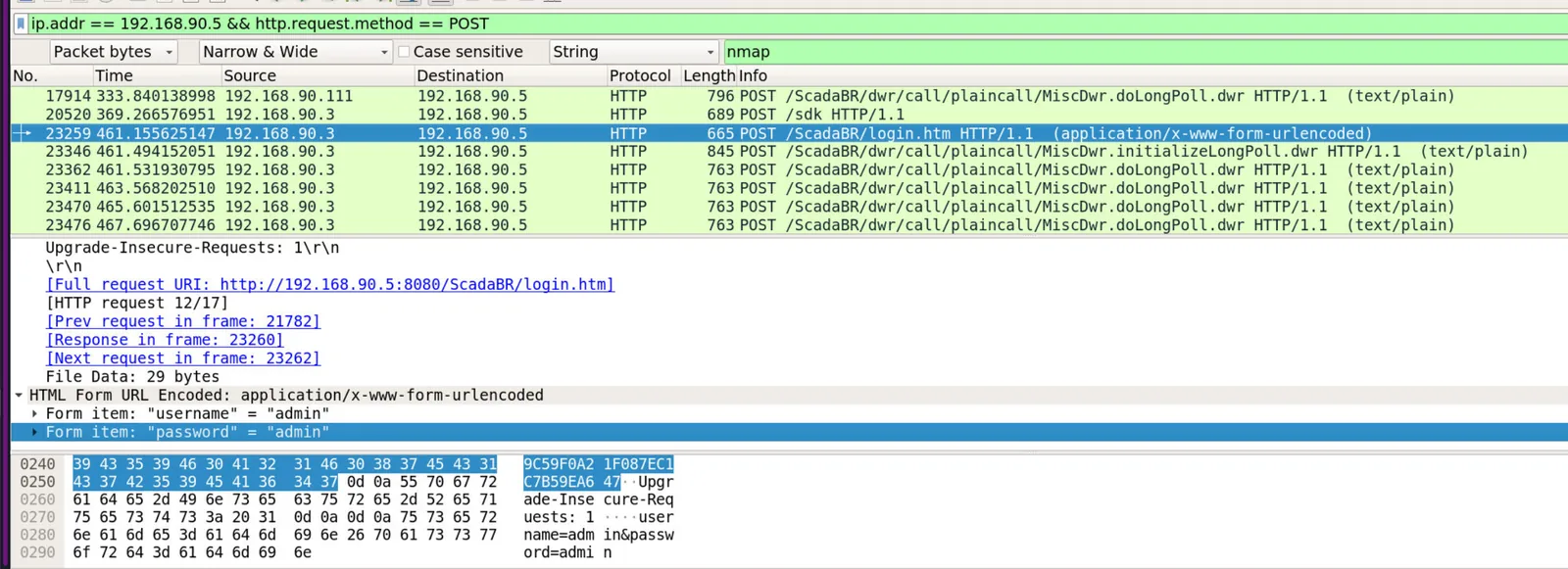The image size is (1568, 569).
Task: Click the search field containing nmap
Action: 1145,52
